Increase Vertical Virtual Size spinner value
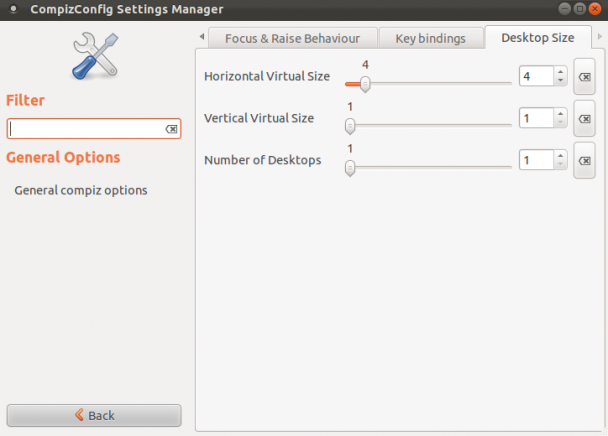The image size is (608, 436). click(560, 114)
